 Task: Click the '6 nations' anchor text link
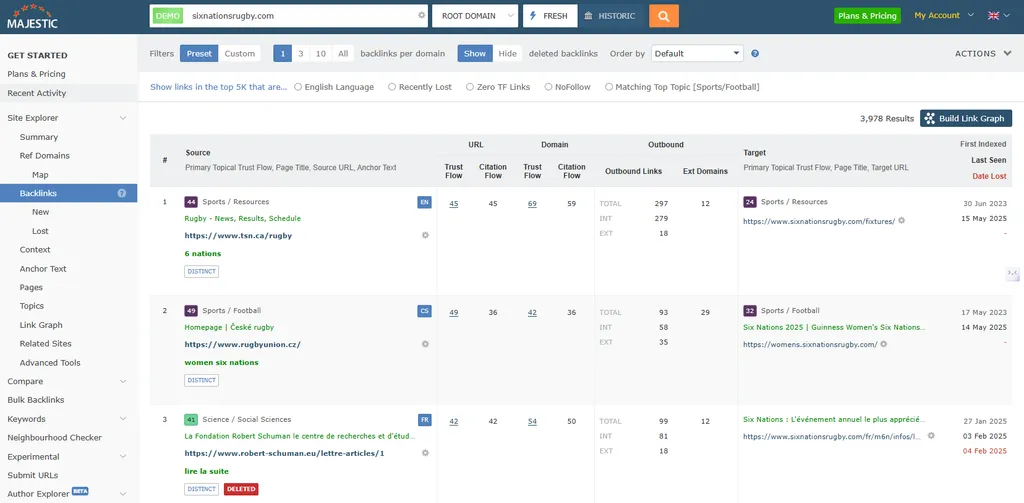tap(203, 253)
